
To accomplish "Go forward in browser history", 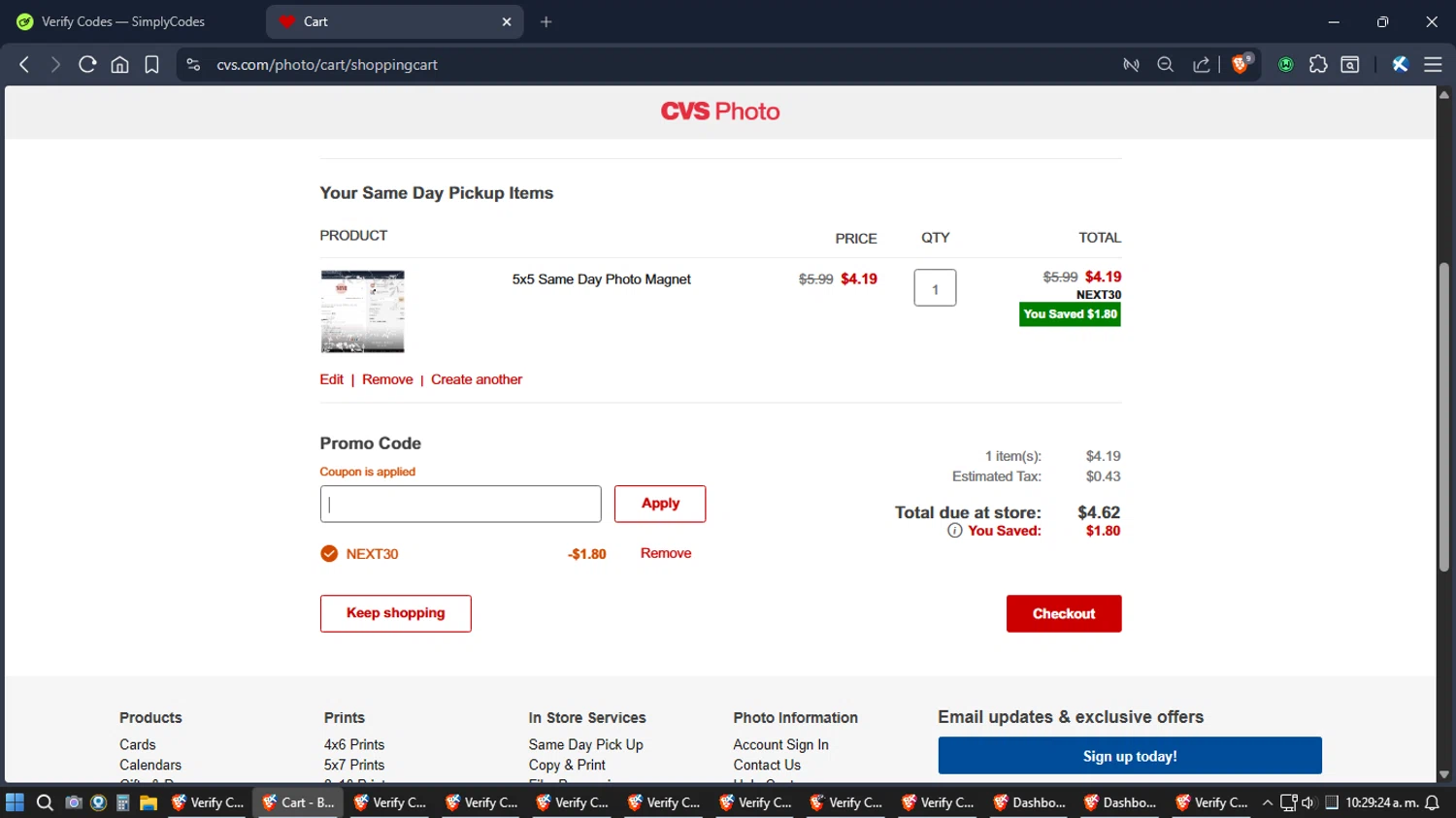I will (55, 65).
